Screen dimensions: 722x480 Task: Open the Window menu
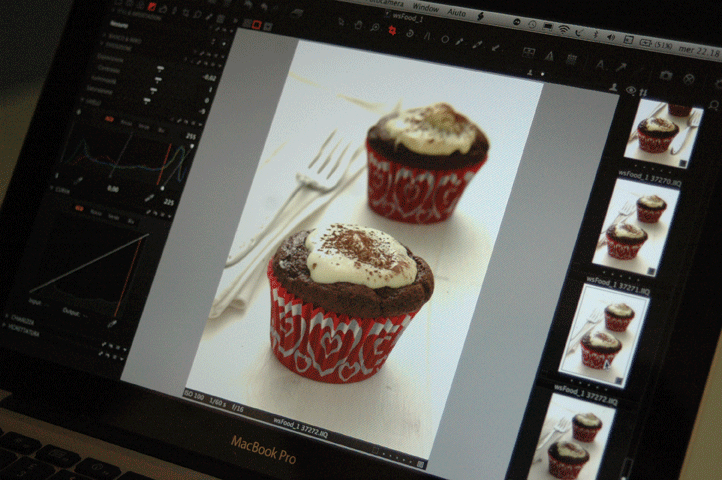[x=425, y=8]
